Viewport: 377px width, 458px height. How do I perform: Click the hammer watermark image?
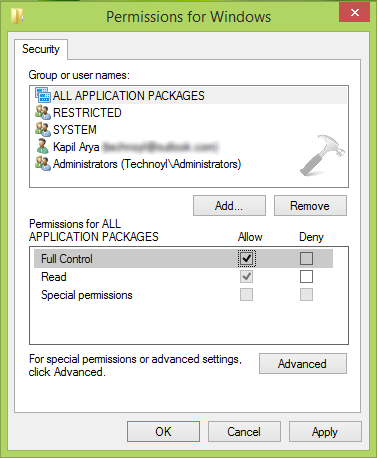coord(322,155)
